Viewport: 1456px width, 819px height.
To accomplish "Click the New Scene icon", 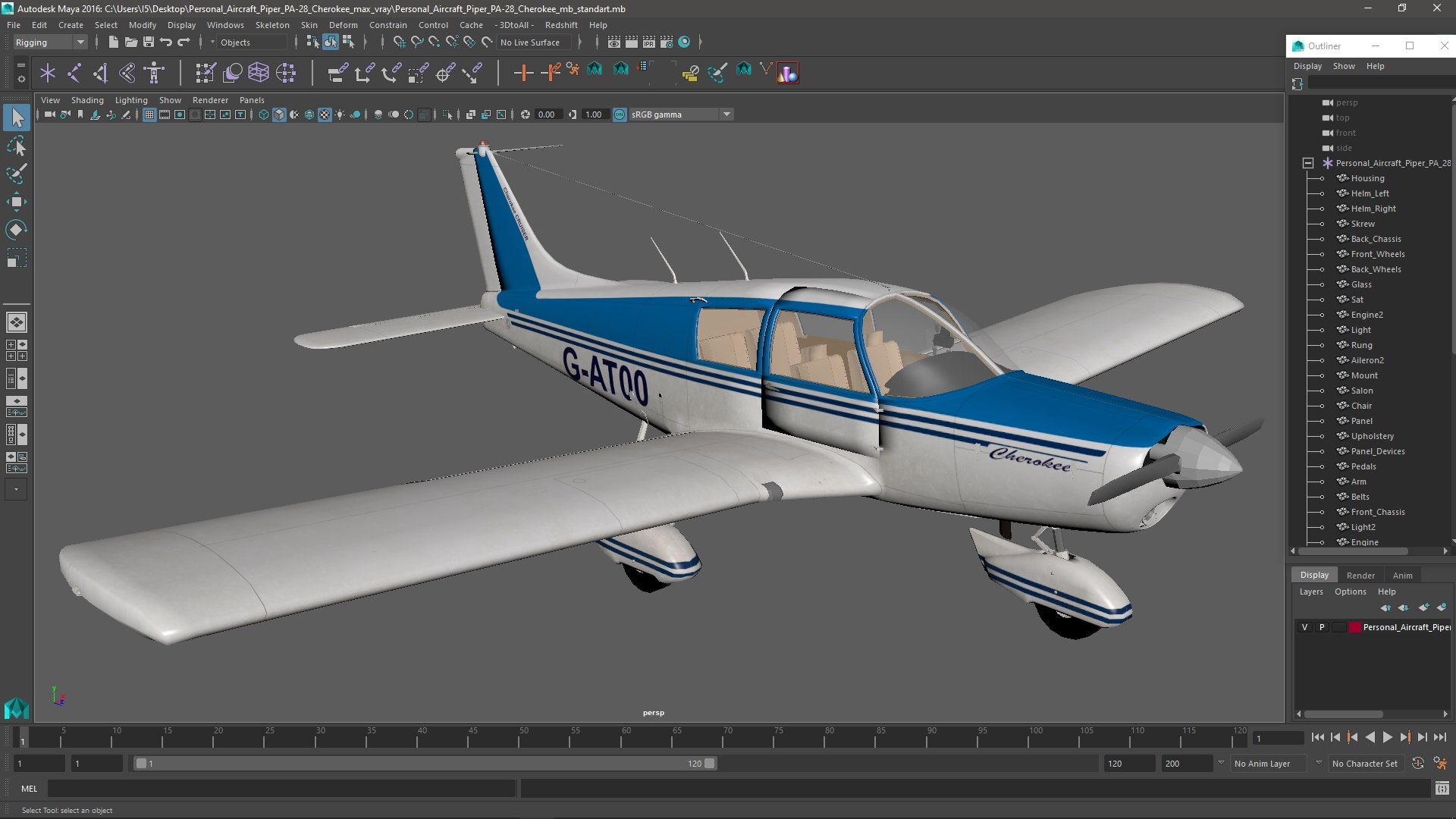I will [113, 42].
